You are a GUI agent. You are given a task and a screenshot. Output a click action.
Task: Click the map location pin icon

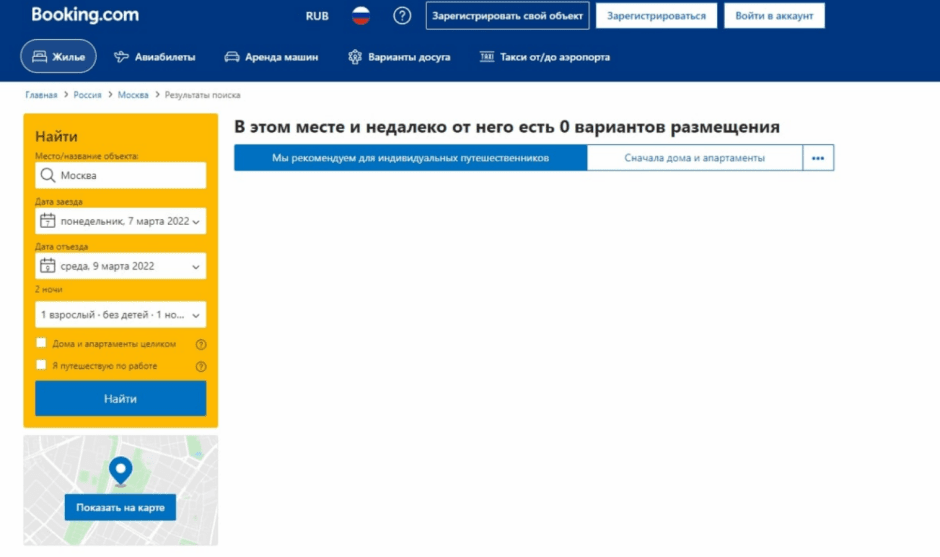[120, 471]
